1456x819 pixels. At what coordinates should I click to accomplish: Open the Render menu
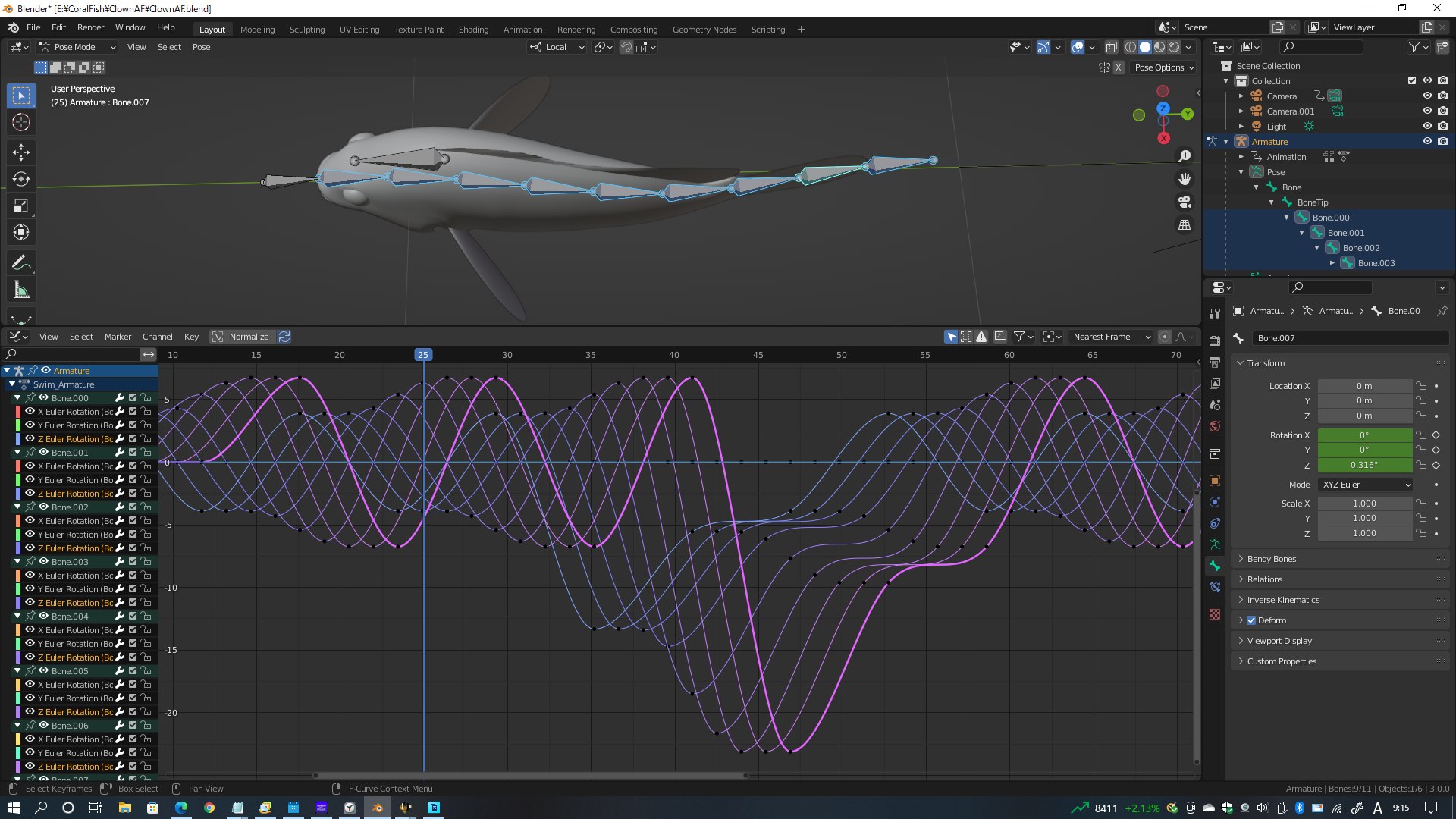[x=90, y=27]
